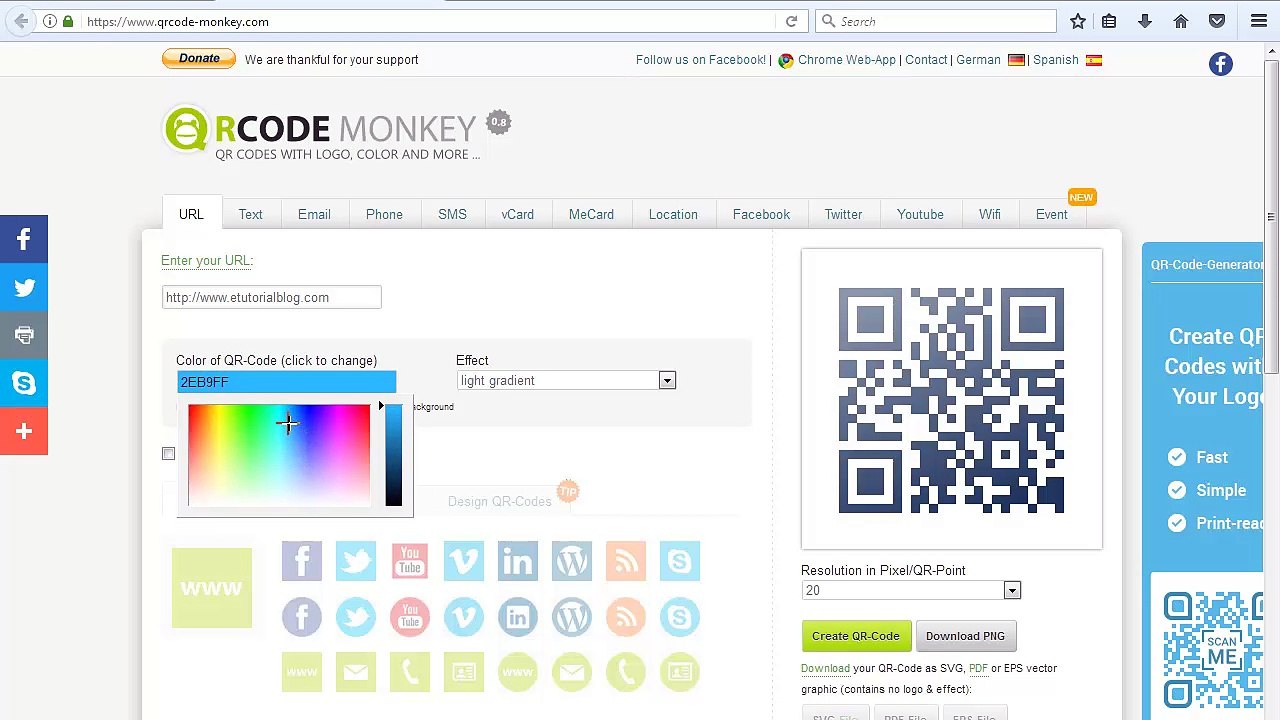Click the yellow Donate button
The height and width of the screenshot is (720, 1280).
[x=199, y=59]
